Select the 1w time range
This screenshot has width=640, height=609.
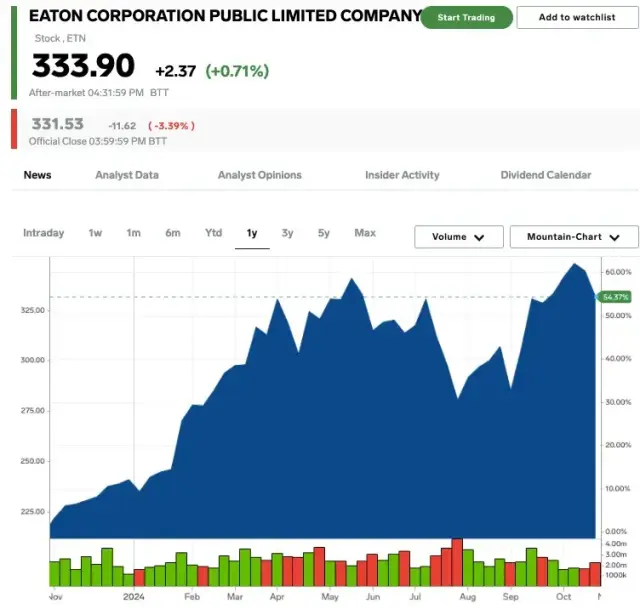point(95,233)
